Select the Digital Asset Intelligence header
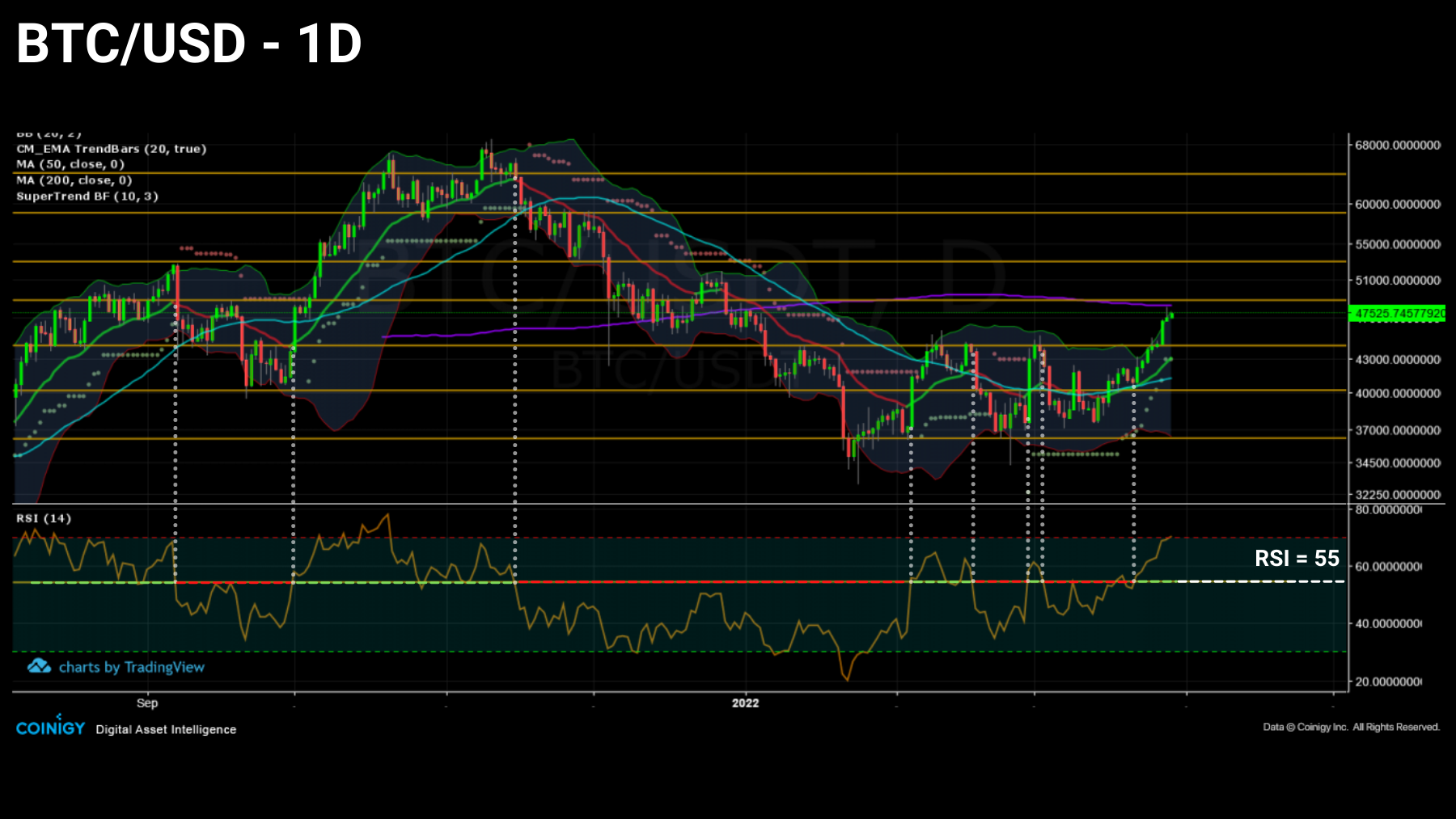1456x819 pixels. click(x=165, y=729)
